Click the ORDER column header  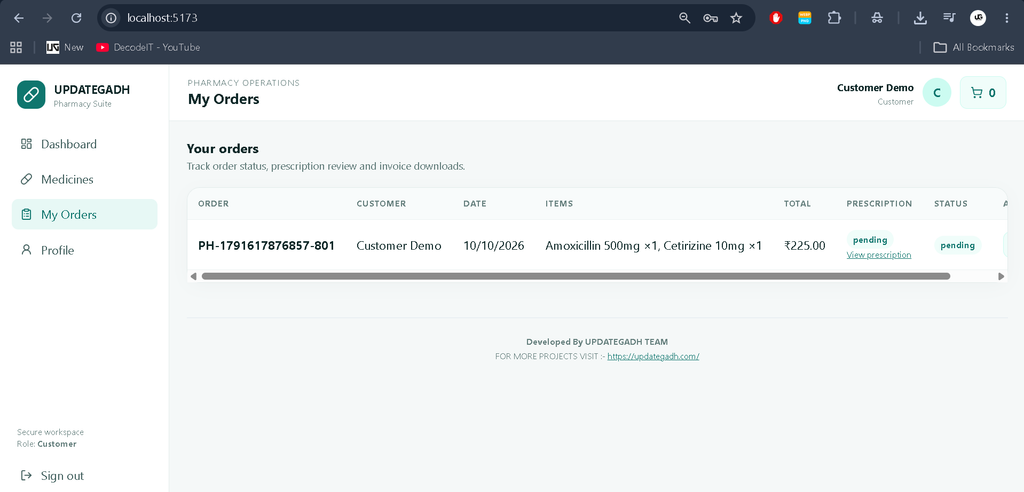click(214, 204)
